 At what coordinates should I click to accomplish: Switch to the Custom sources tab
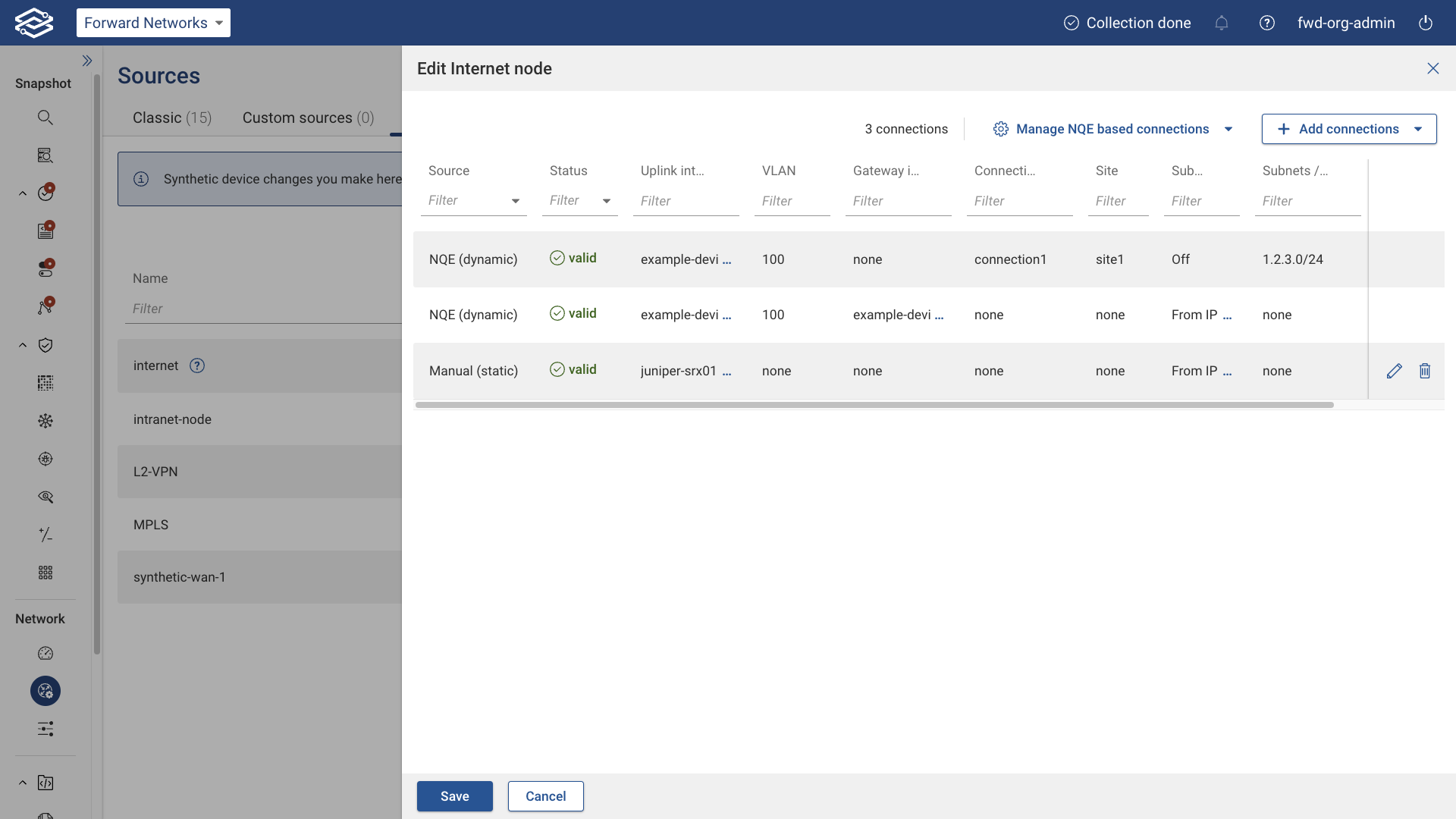tap(308, 118)
